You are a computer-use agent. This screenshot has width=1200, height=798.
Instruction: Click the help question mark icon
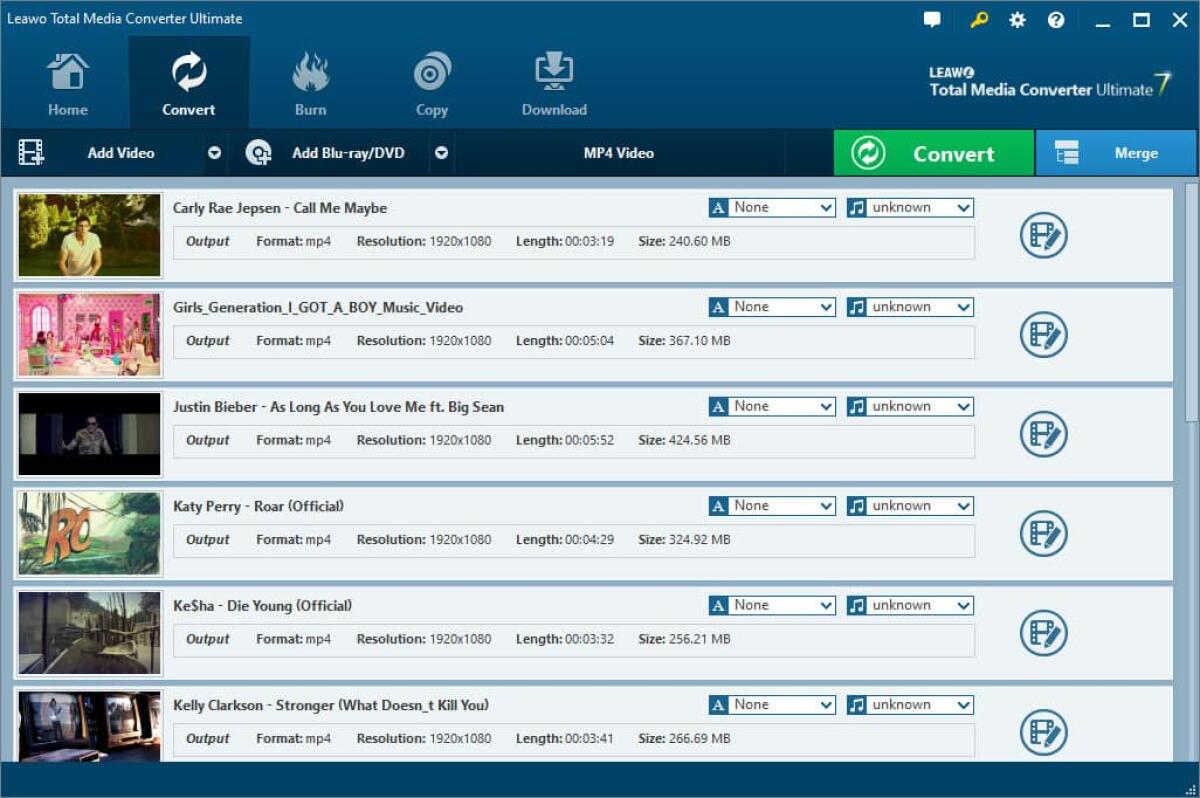click(1056, 20)
